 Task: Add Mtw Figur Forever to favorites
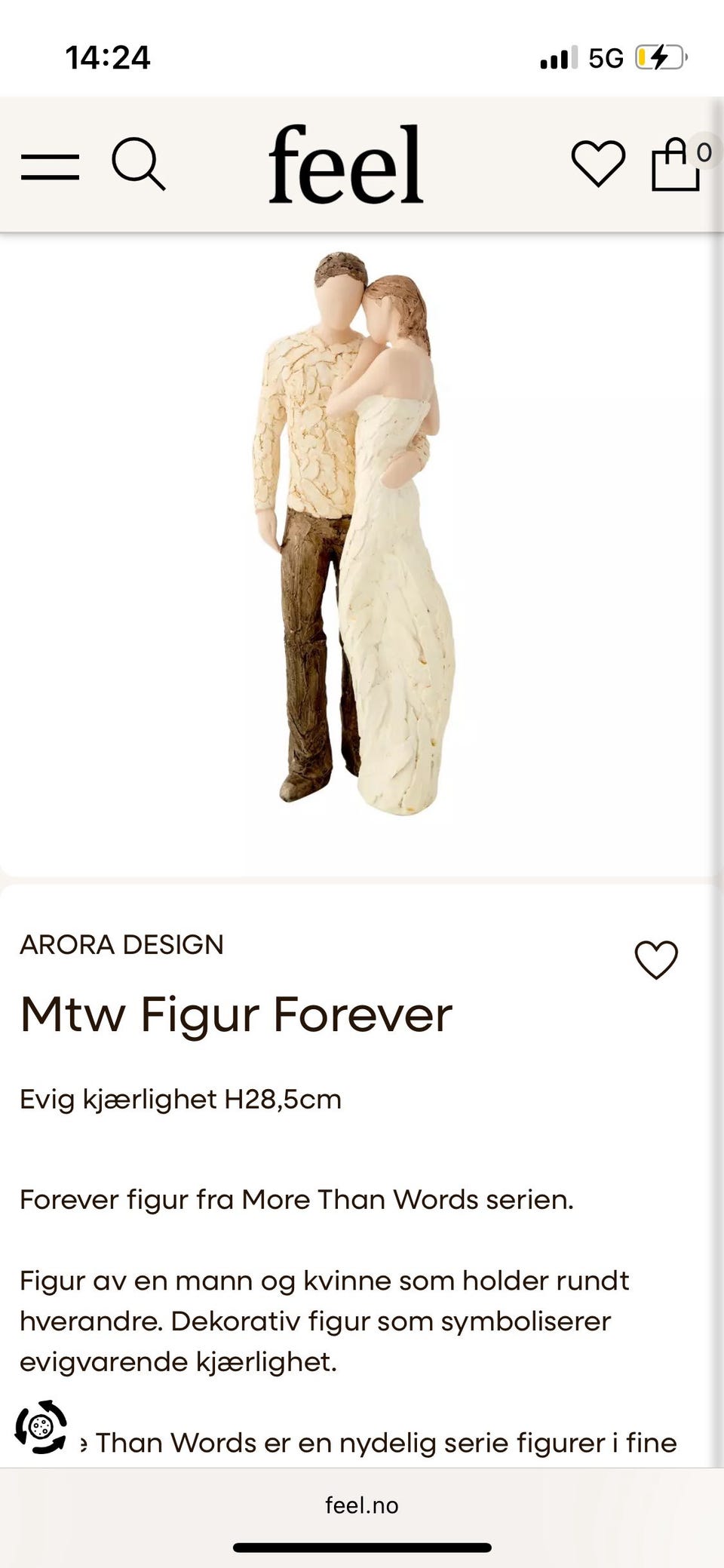tap(656, 960)
